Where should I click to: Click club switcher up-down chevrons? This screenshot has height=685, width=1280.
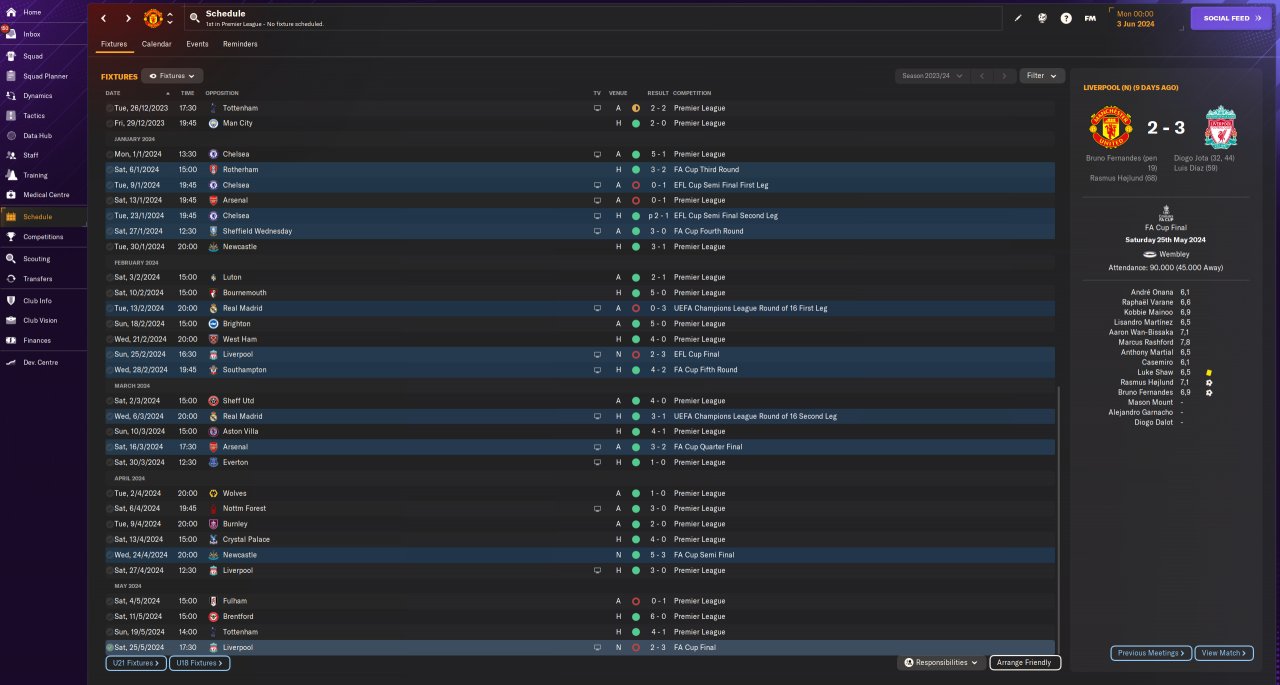pyautogui.click(x=170, y=18)
